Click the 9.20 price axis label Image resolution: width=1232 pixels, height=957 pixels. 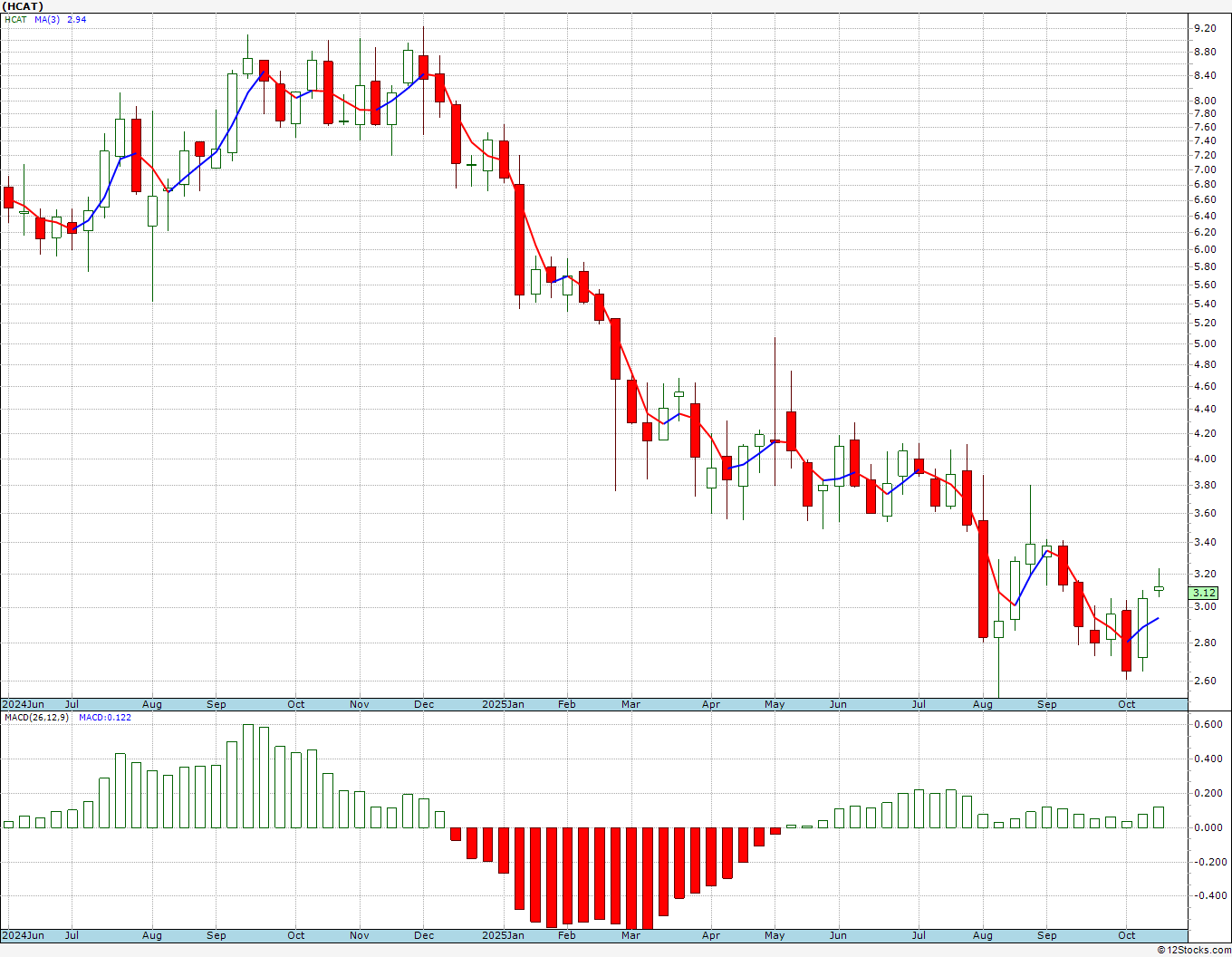(1205, 29)
